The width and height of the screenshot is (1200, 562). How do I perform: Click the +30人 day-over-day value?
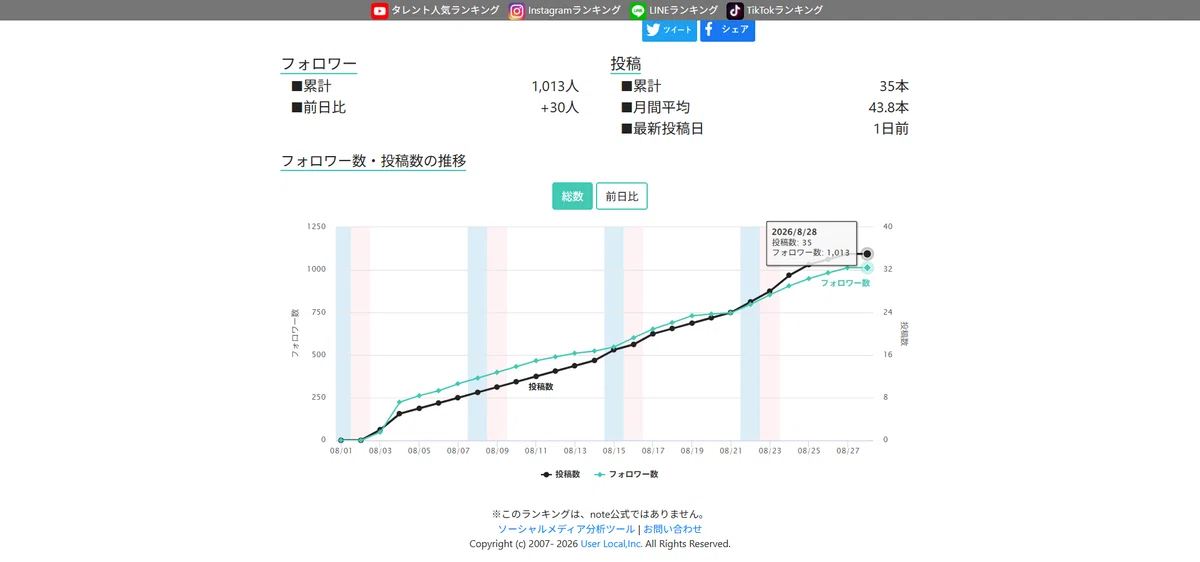pos(560,107)
